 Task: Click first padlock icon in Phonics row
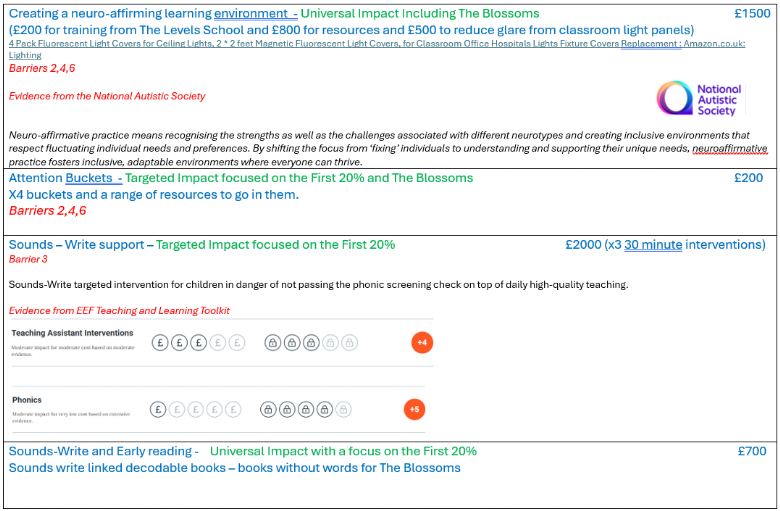[268, 409]
